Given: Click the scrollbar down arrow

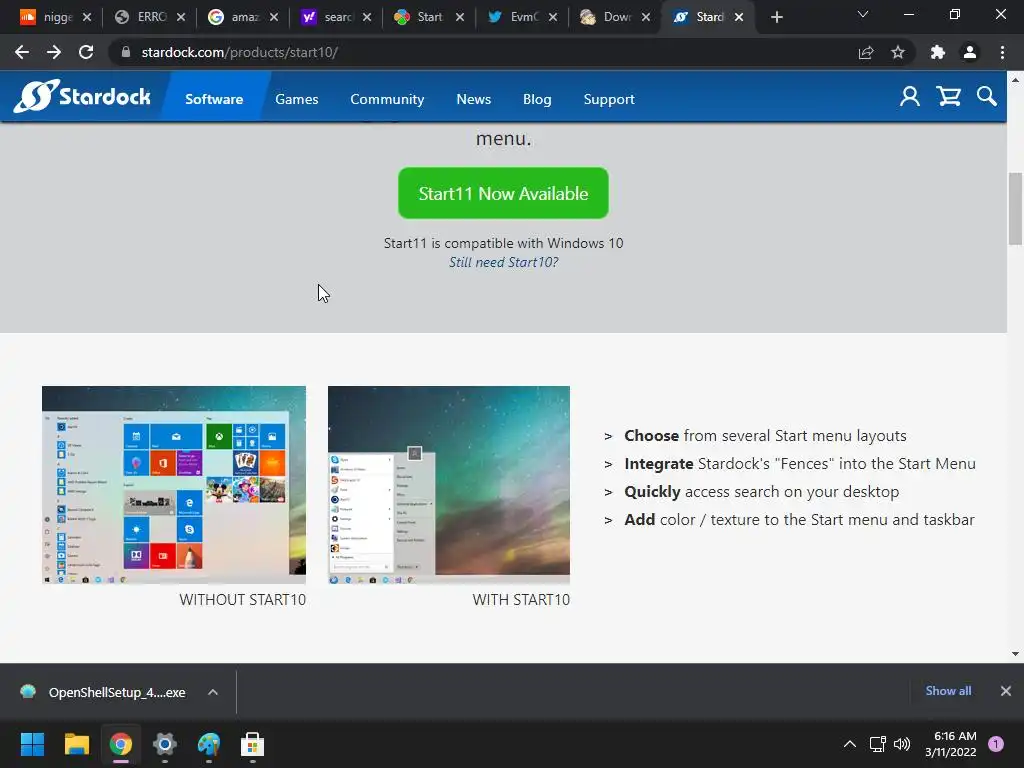Looking at the screenshot, I should [x=1015, y=654].
